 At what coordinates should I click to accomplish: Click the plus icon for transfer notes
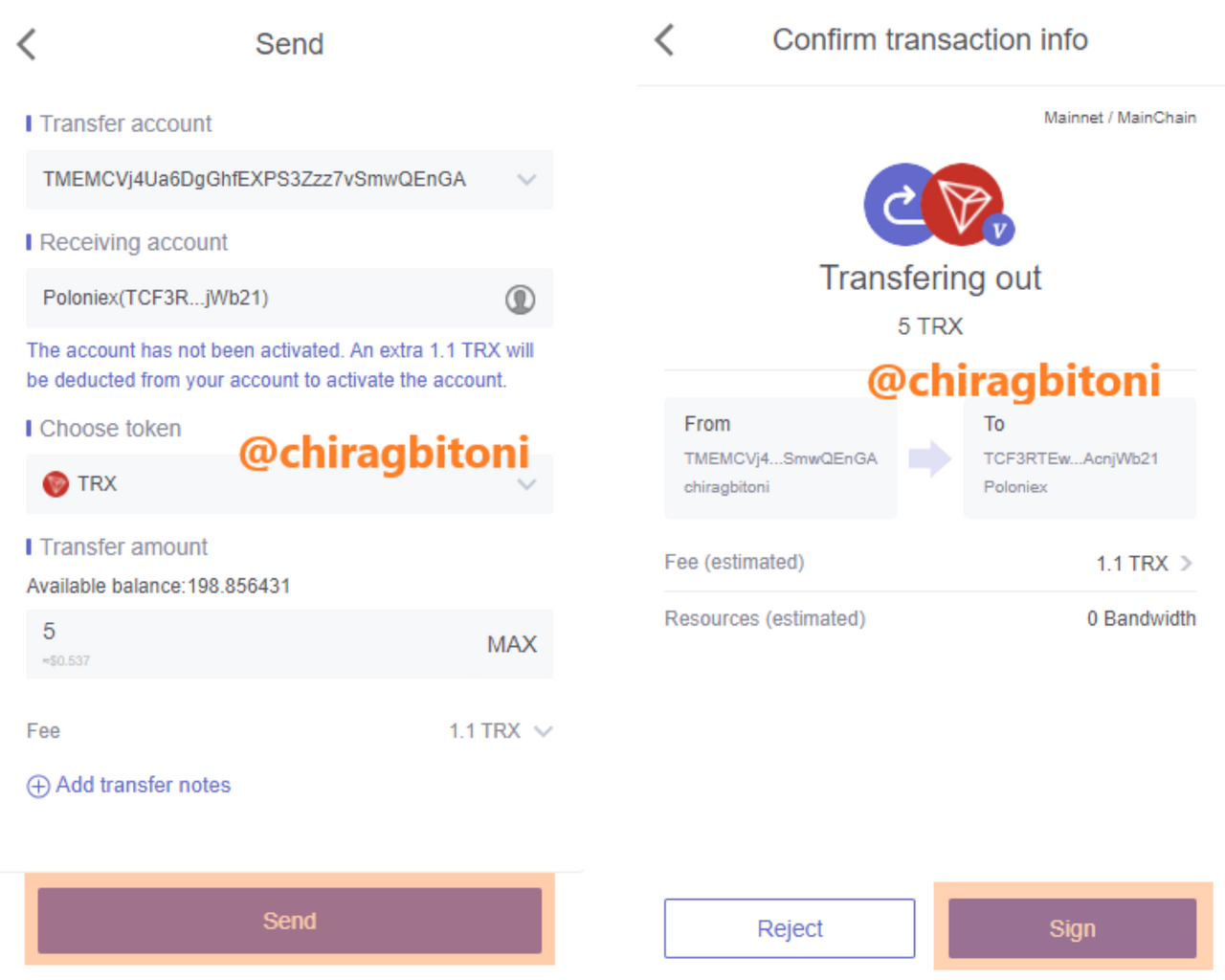(38, 787)
